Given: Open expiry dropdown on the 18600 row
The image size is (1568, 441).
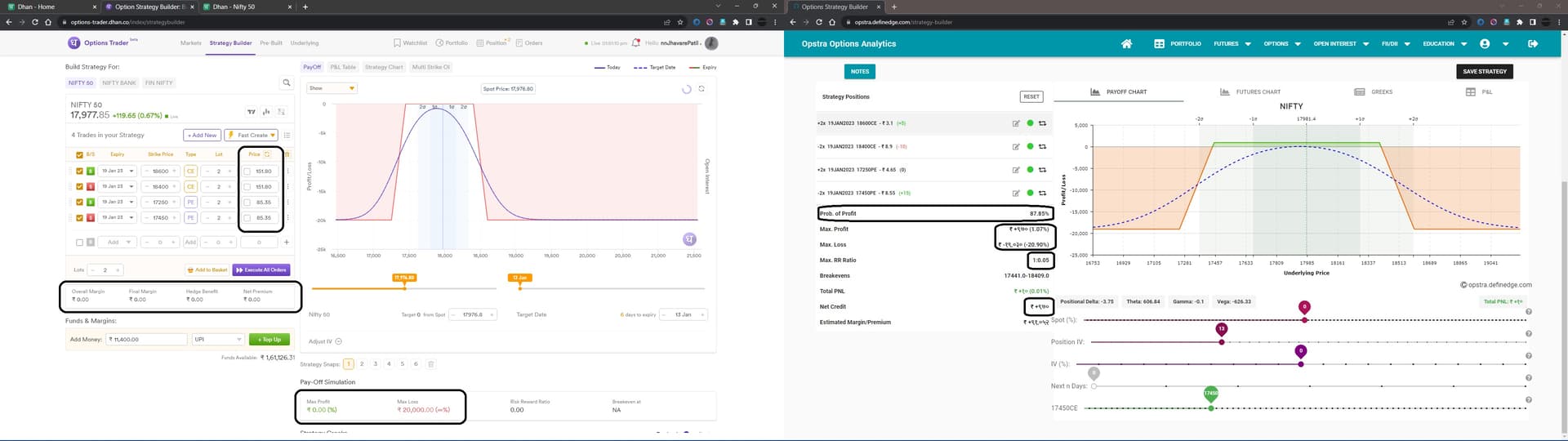Looking at the screenshot, I should 118,171.
